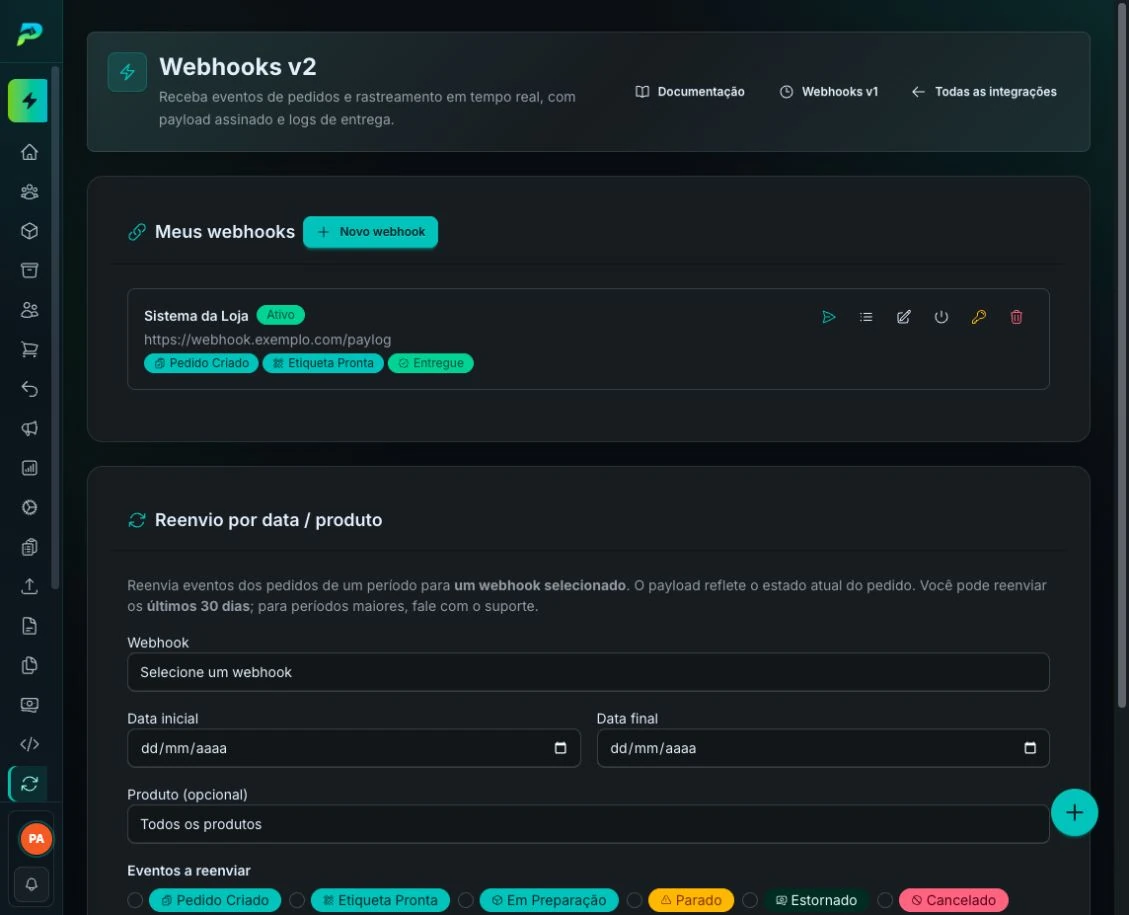The image size is (1129, 915).
Task: Open the monitor screen sidebar icon
Action: pos(30,705)
